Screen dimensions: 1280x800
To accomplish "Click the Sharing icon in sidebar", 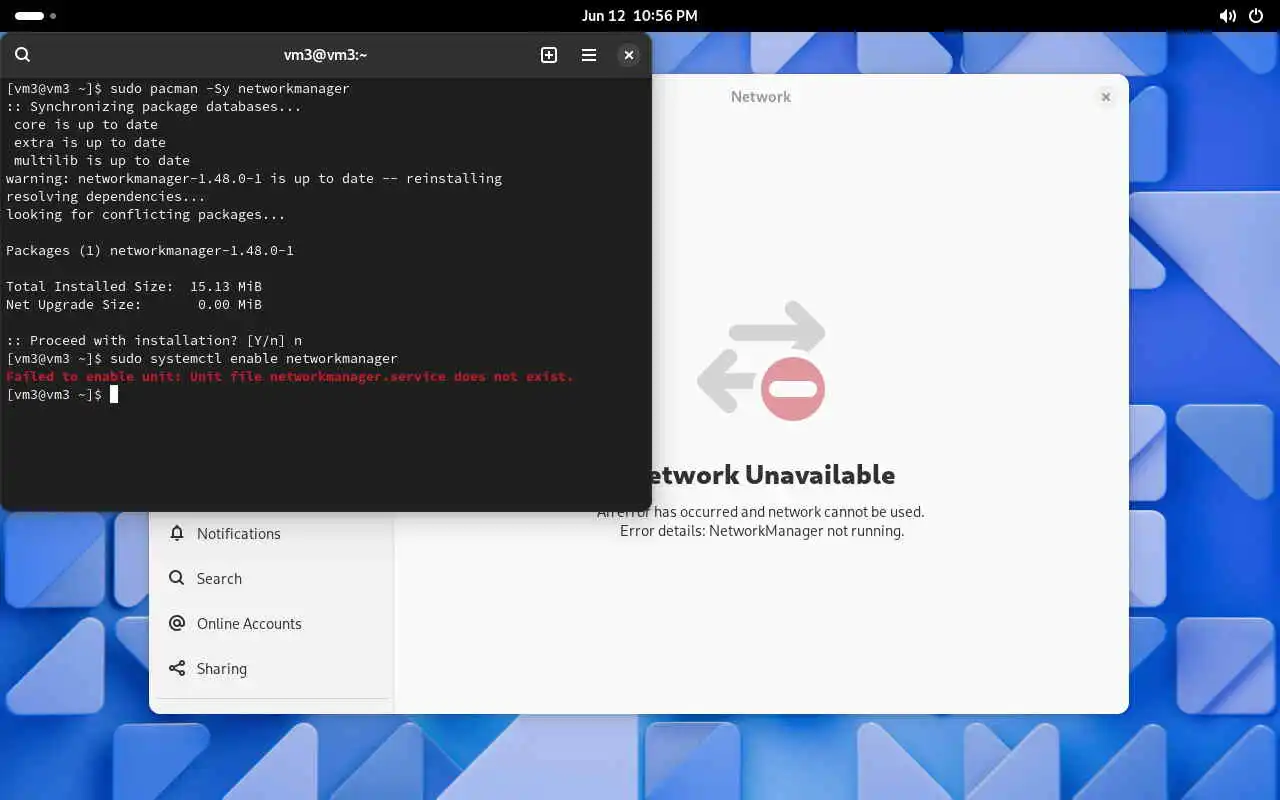I will click(x=177, y=668).
